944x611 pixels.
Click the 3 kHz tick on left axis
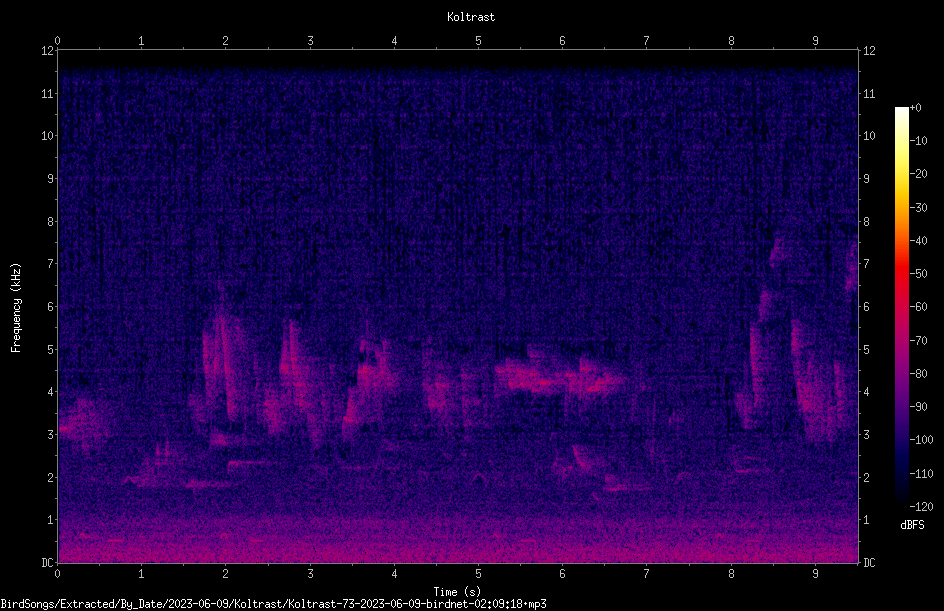[x=50, y=435]
